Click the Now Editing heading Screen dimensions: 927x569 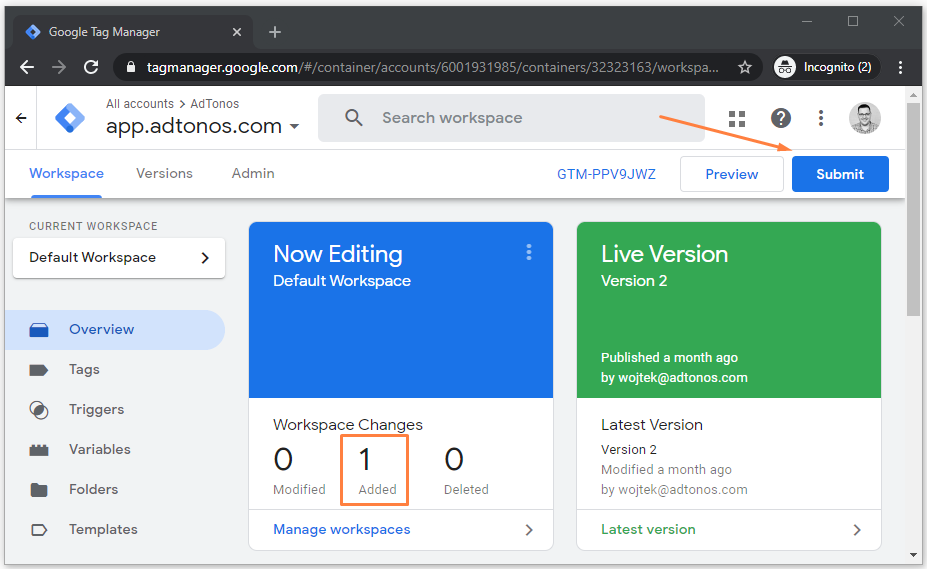click(338, 254)
